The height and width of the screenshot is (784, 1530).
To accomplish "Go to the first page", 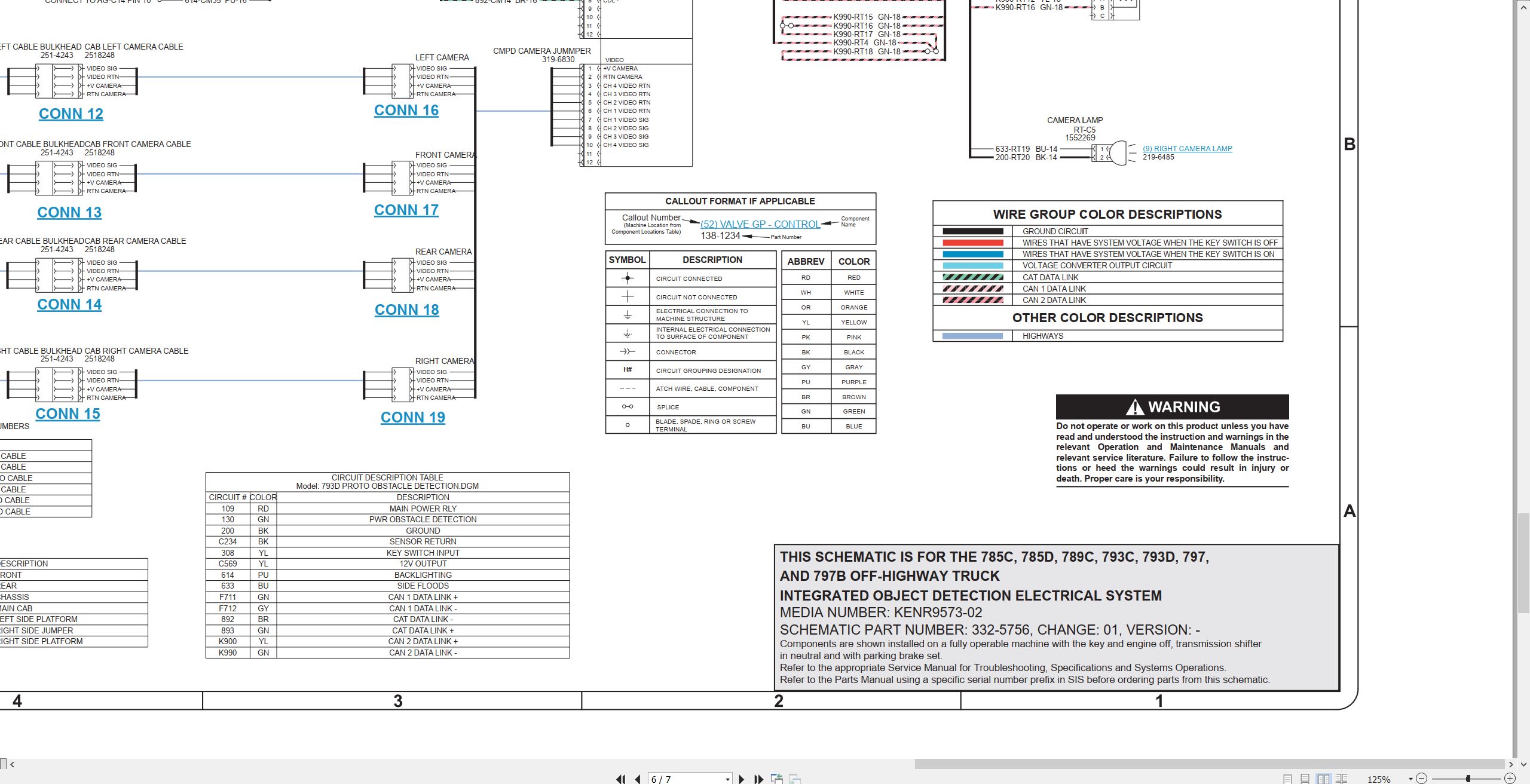I will click(621, 779).
